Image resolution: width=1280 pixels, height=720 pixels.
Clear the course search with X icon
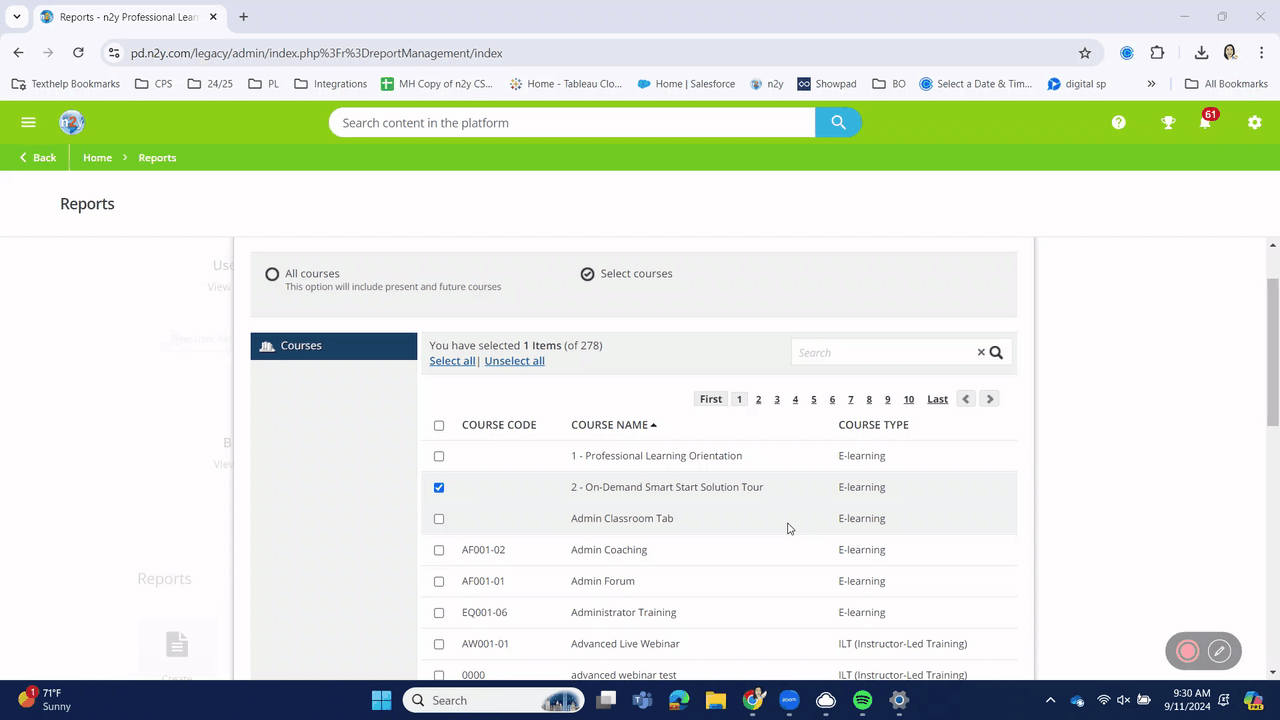(x=981, y=352)
